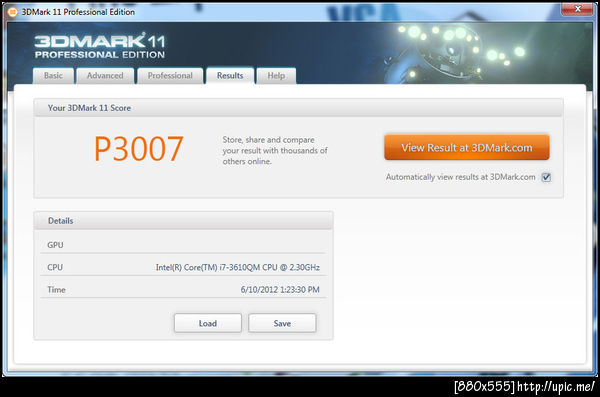The width and height of the screenshot is (600, 397).
Task: Click the 3DMARK 11 Professional Edition logo
Action: point(100,46)
